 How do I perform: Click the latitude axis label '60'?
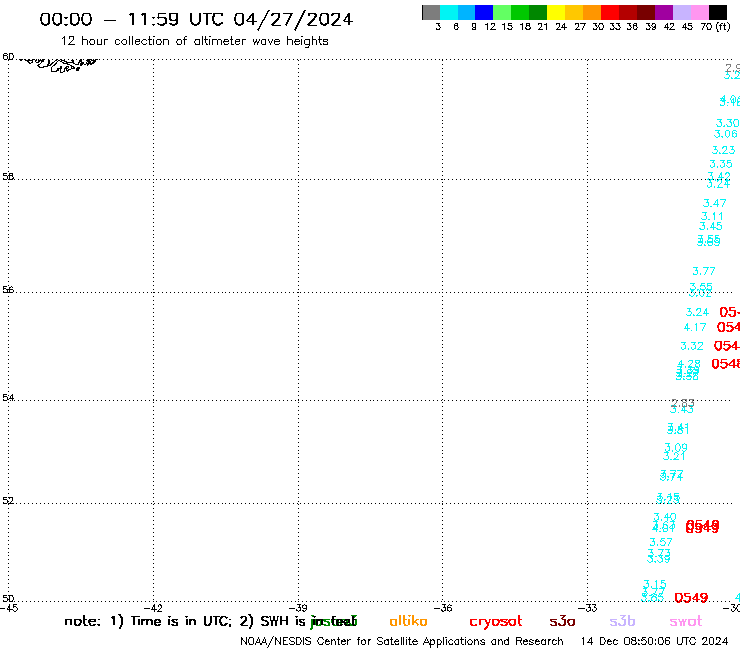[8, 57]
